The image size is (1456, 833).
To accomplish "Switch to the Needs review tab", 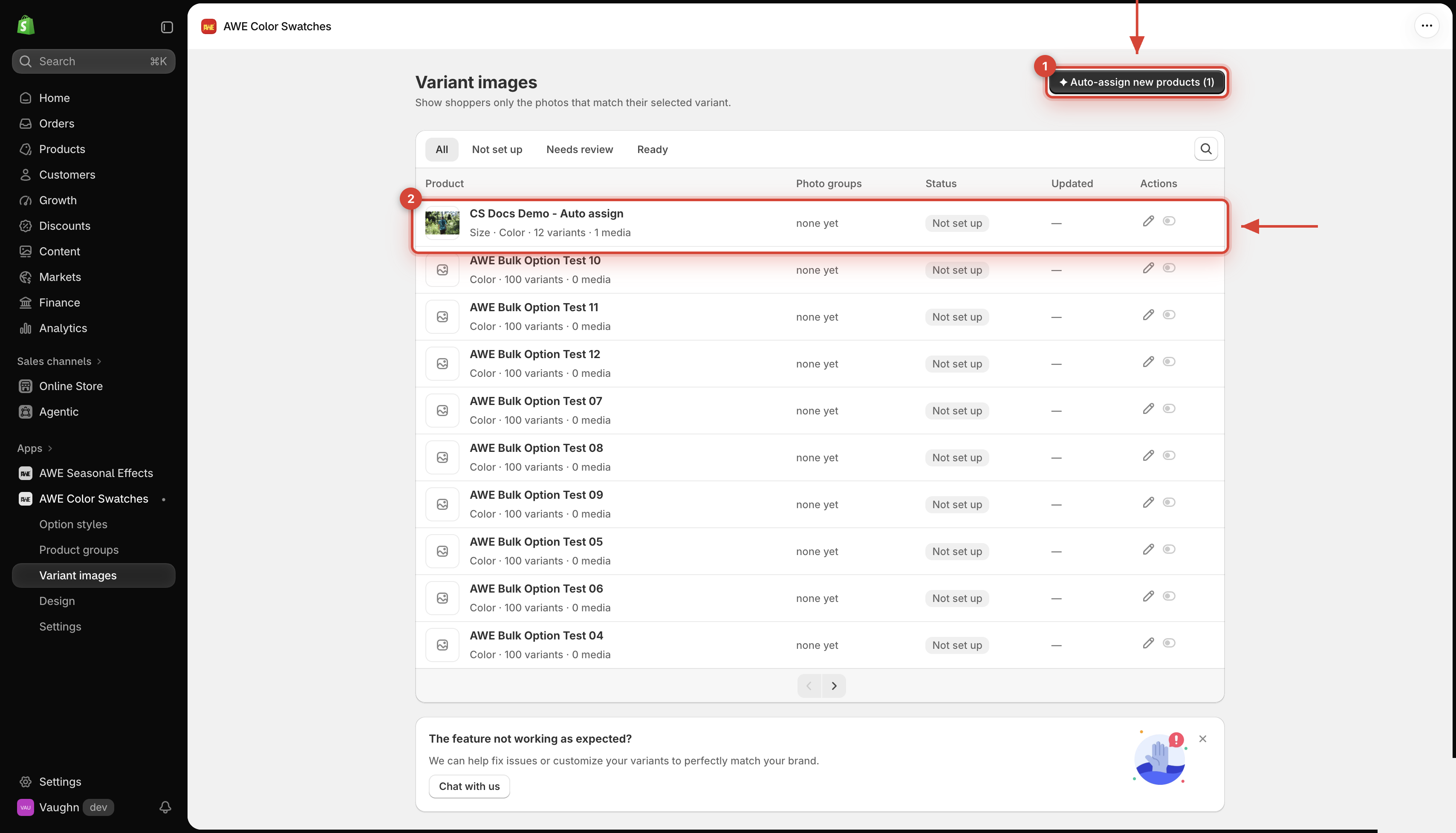I will 579,149.
